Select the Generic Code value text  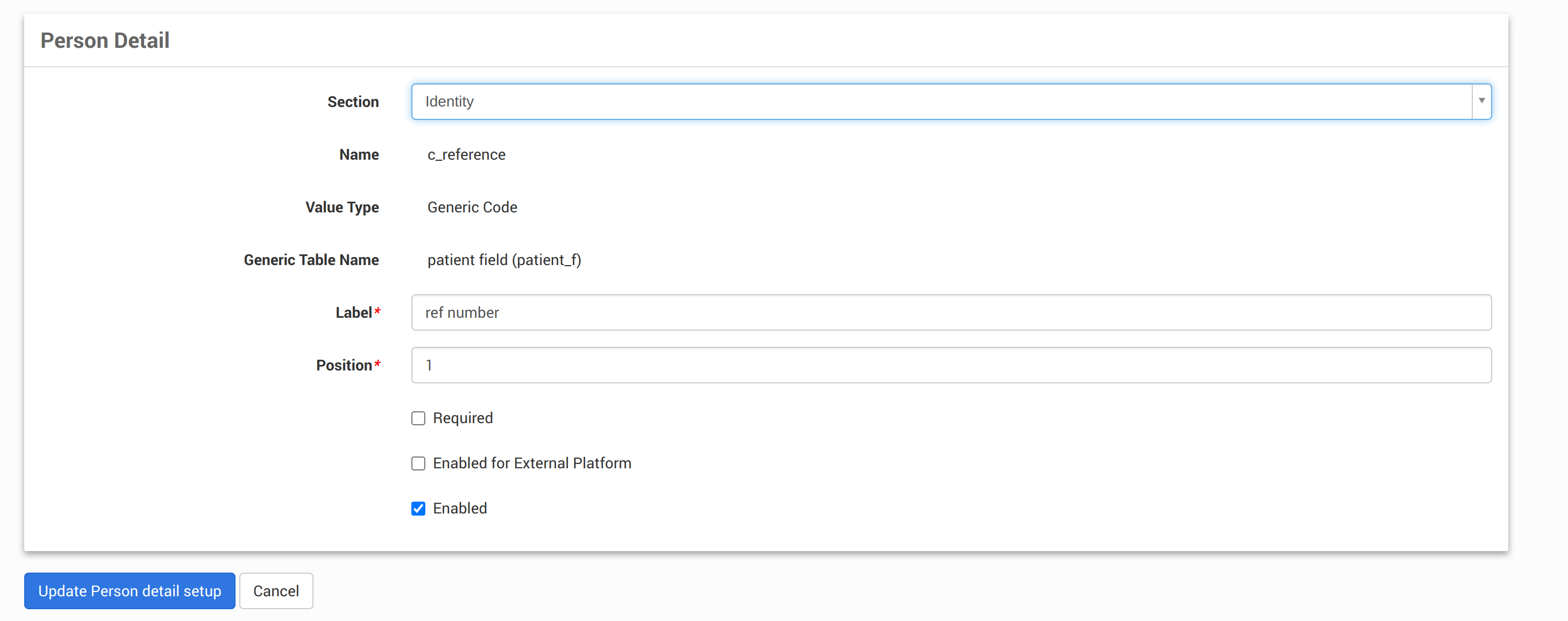[472, 208]
